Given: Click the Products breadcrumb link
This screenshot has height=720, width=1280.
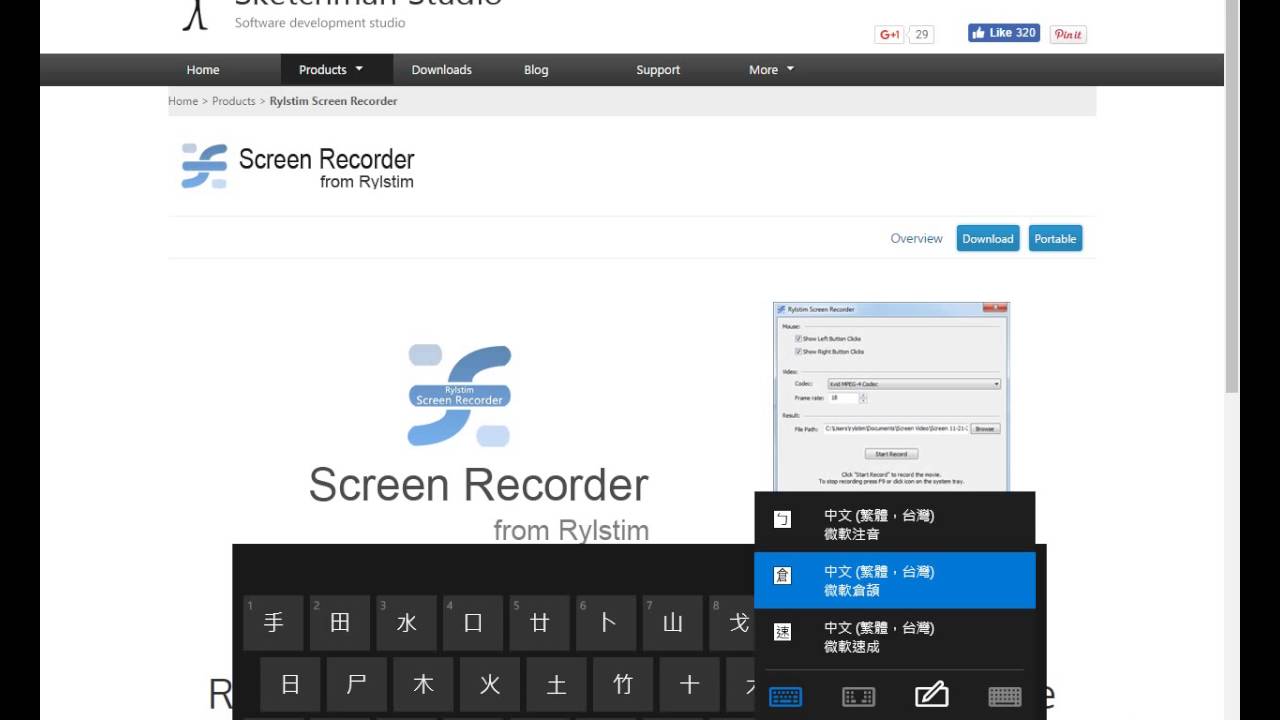Looking at the screenshot, I should 234,101.
